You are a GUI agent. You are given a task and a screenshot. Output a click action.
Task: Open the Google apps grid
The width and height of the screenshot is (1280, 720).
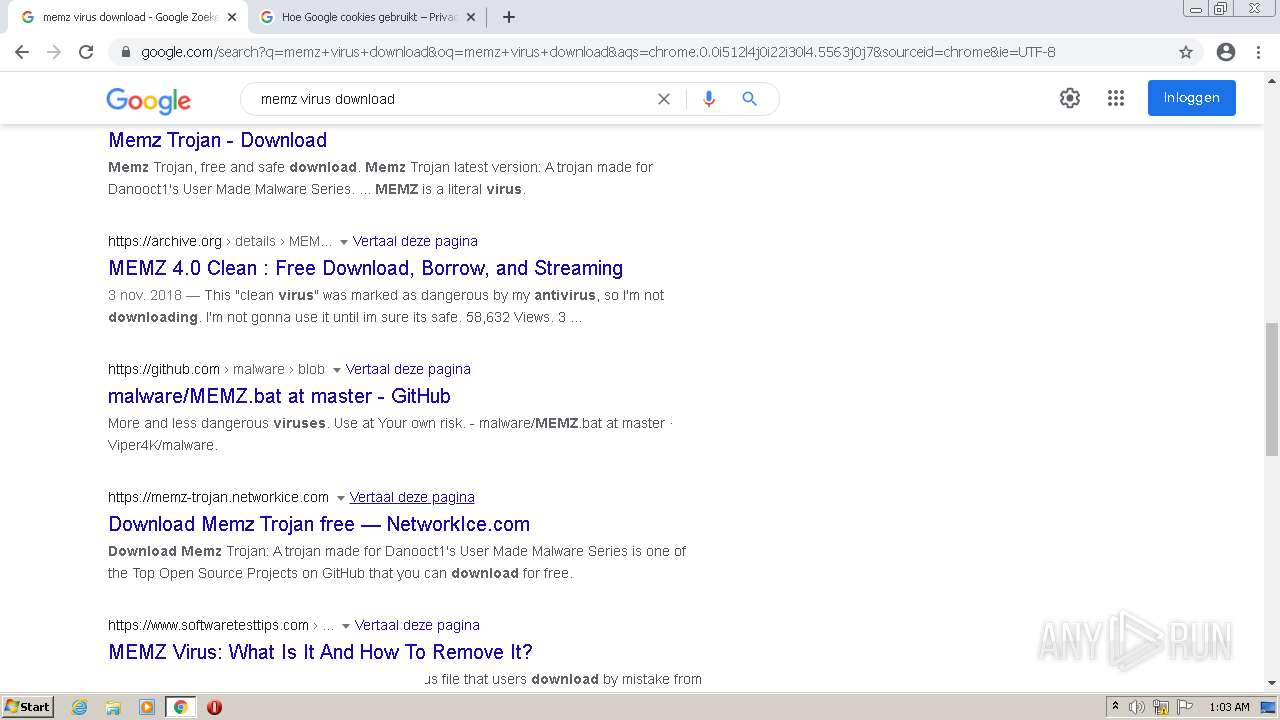click(x=1116, y=98)
